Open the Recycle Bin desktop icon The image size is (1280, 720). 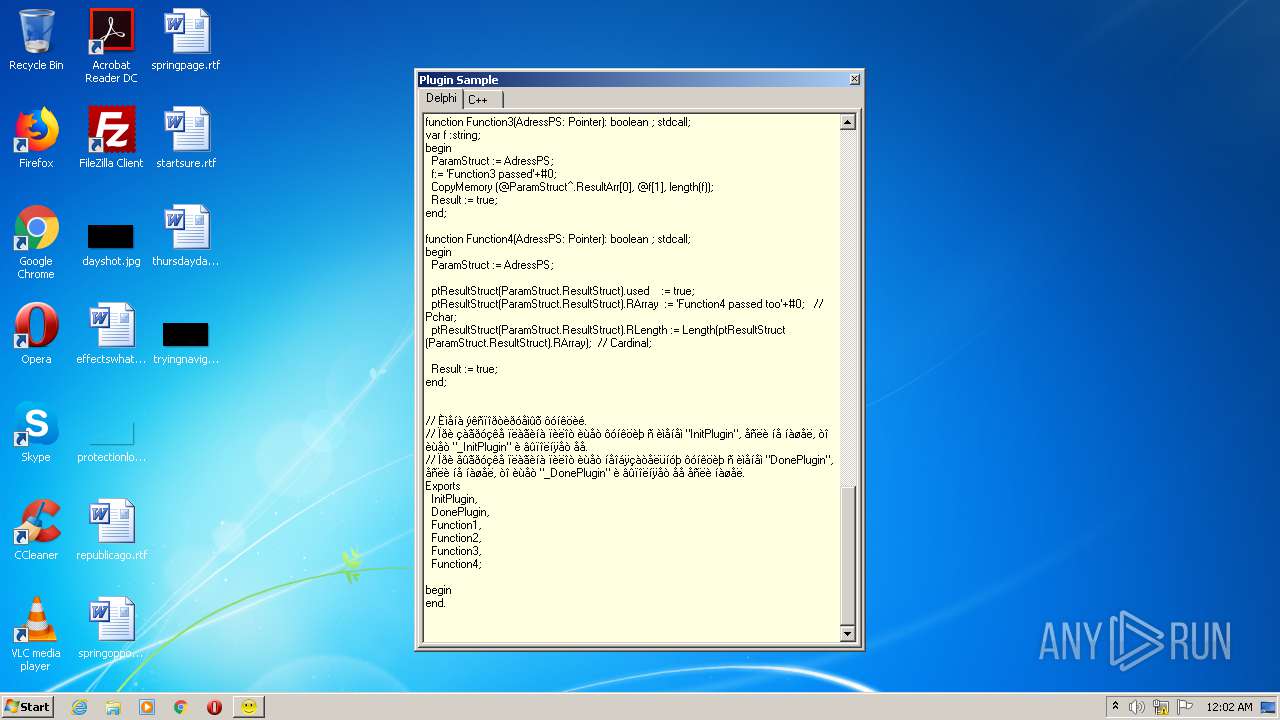[36, 41]
